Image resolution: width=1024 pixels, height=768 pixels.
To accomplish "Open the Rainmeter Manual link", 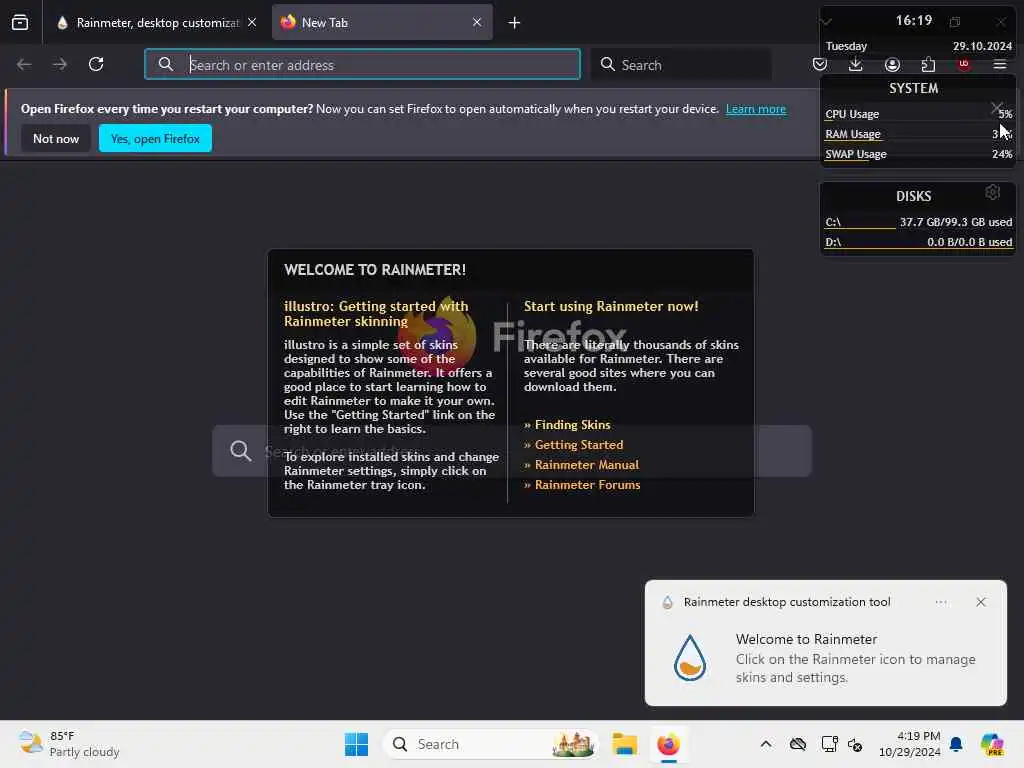I will coord(587,465).
